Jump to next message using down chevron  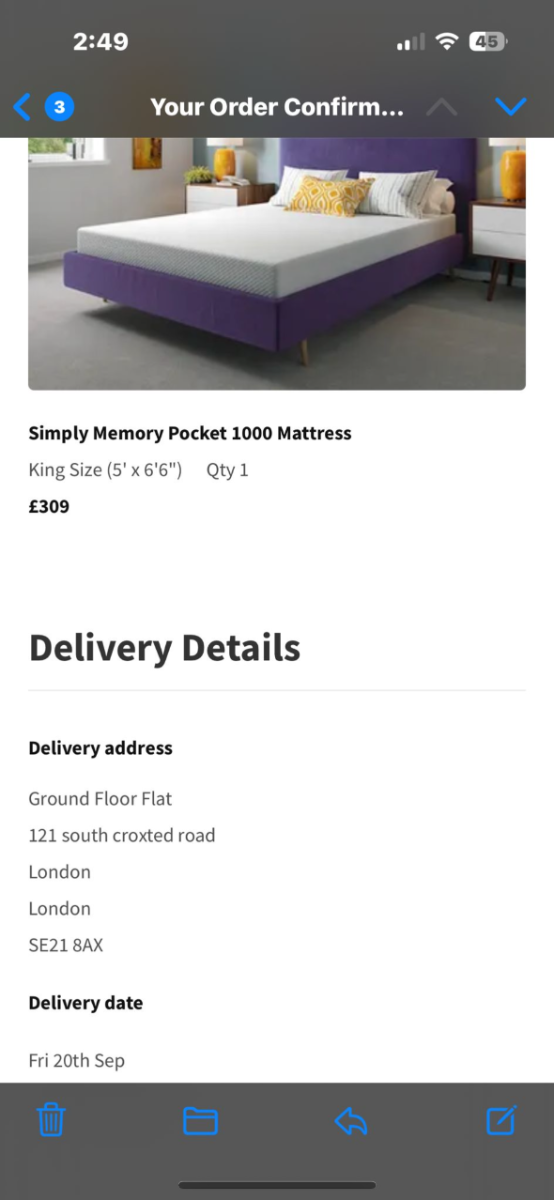[510, 106]
